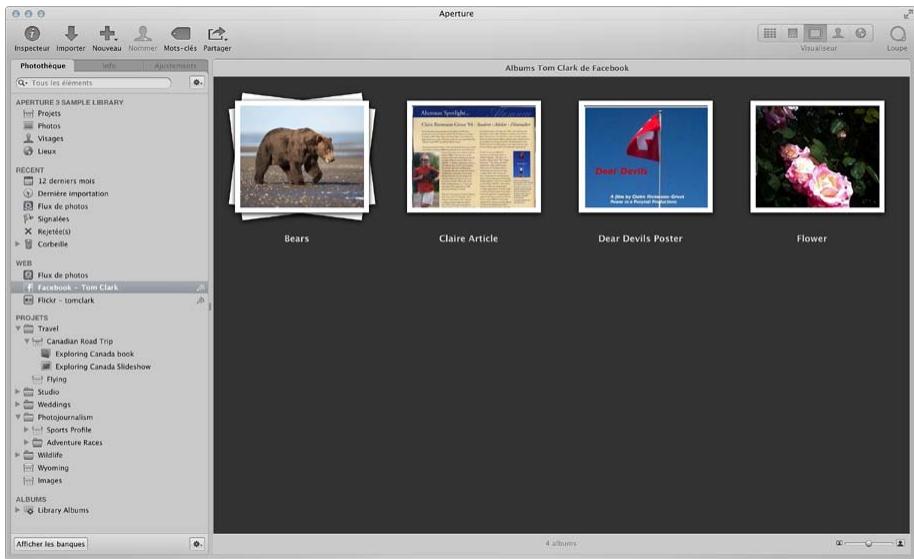This screenshot has width=914, height=559.
Task: Collapse the Photojournalism folder
Action: point(17,417)
